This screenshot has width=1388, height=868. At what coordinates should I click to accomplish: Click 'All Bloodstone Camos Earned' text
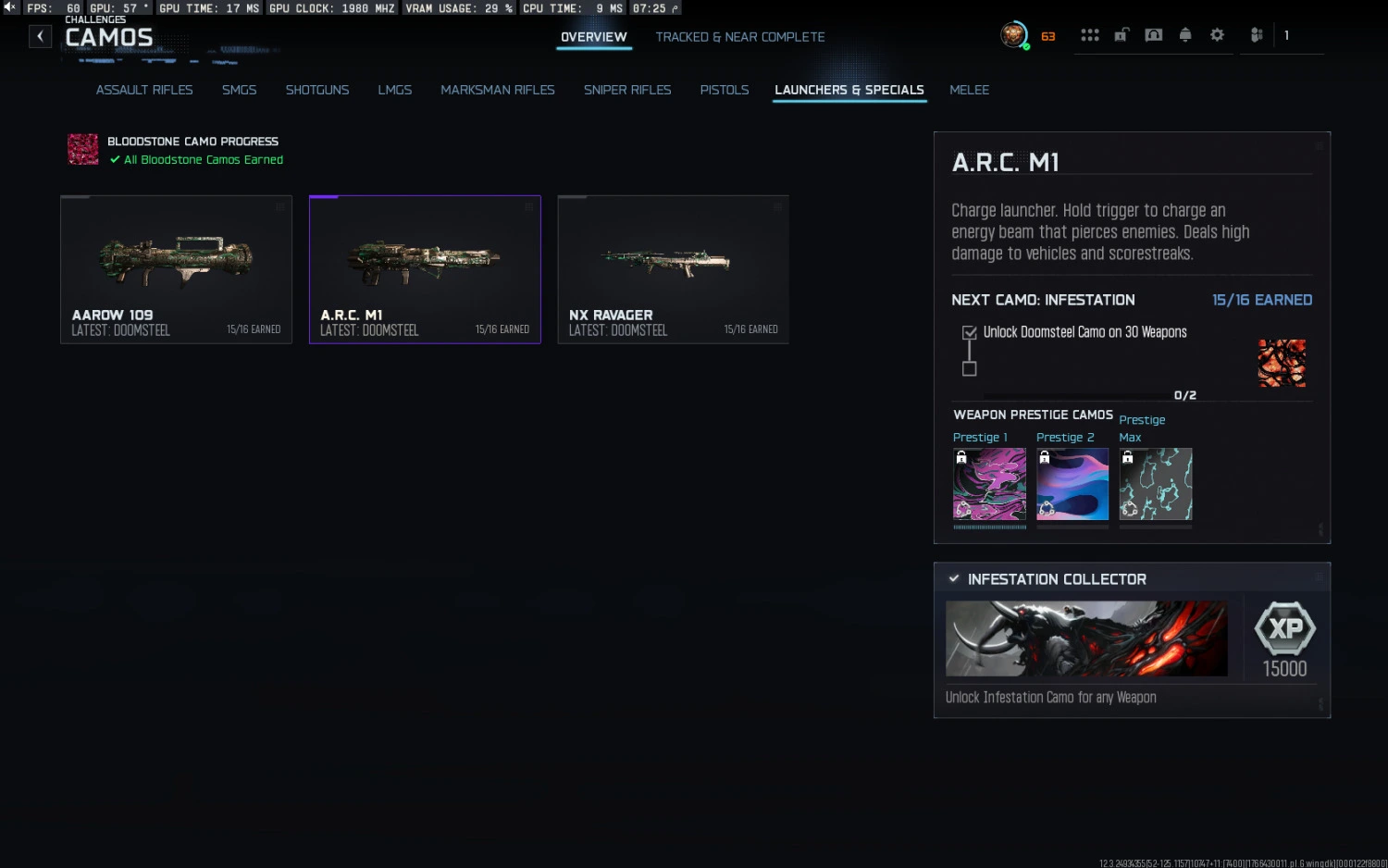tap(204, 160)
